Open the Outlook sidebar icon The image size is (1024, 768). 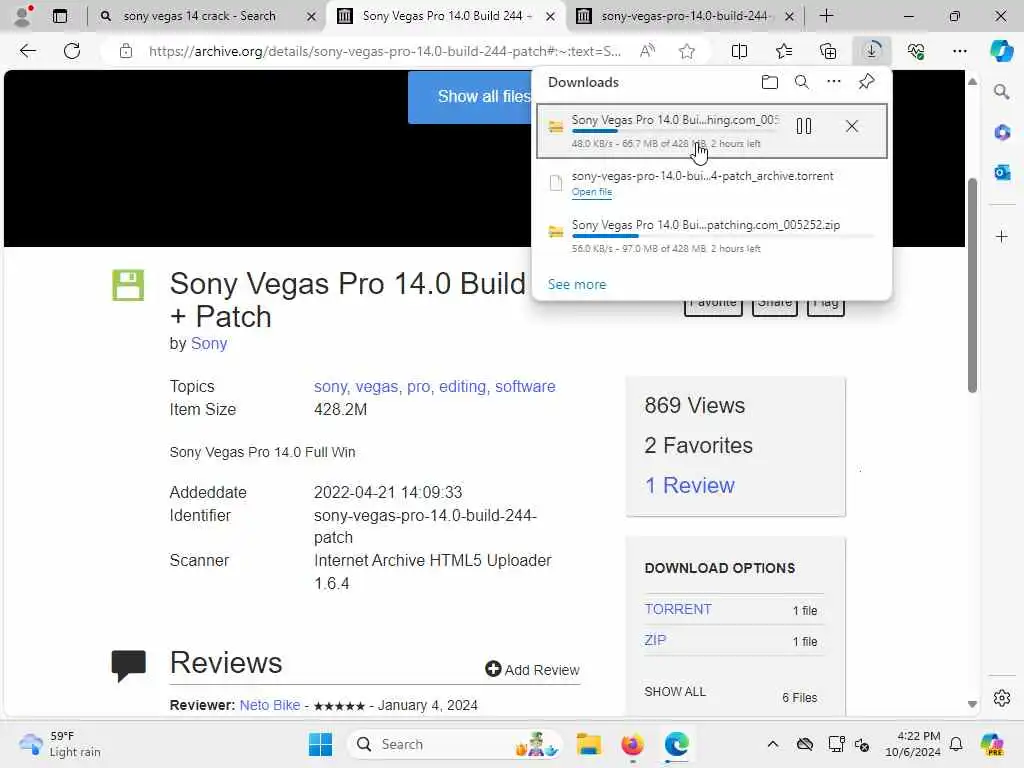point(1002,172)
